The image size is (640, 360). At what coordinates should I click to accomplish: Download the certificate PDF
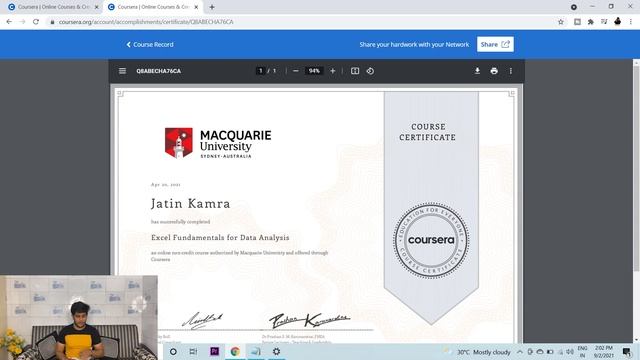pyautogui.click(x=477, y=71)
